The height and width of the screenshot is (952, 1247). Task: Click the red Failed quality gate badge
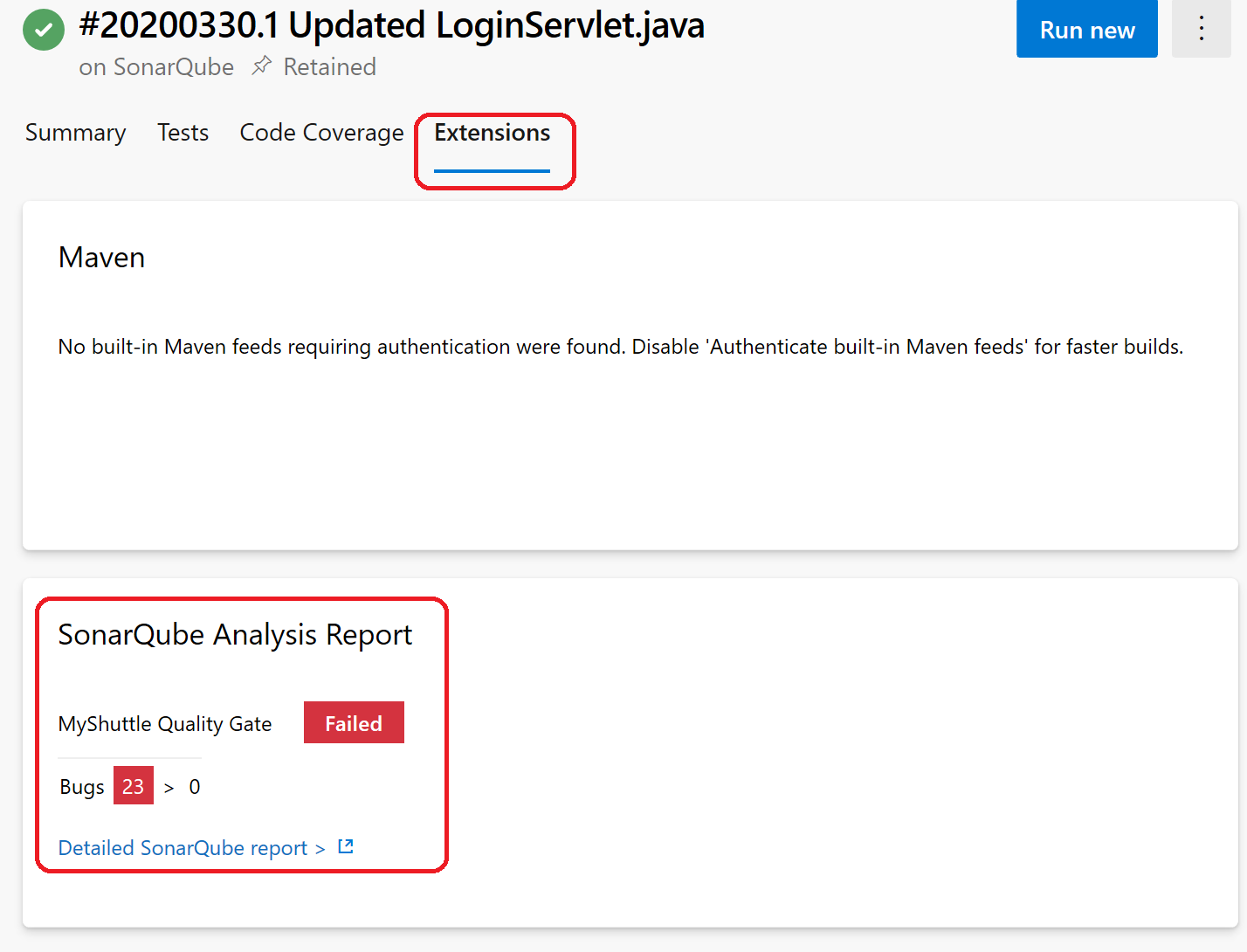point(354,722)
